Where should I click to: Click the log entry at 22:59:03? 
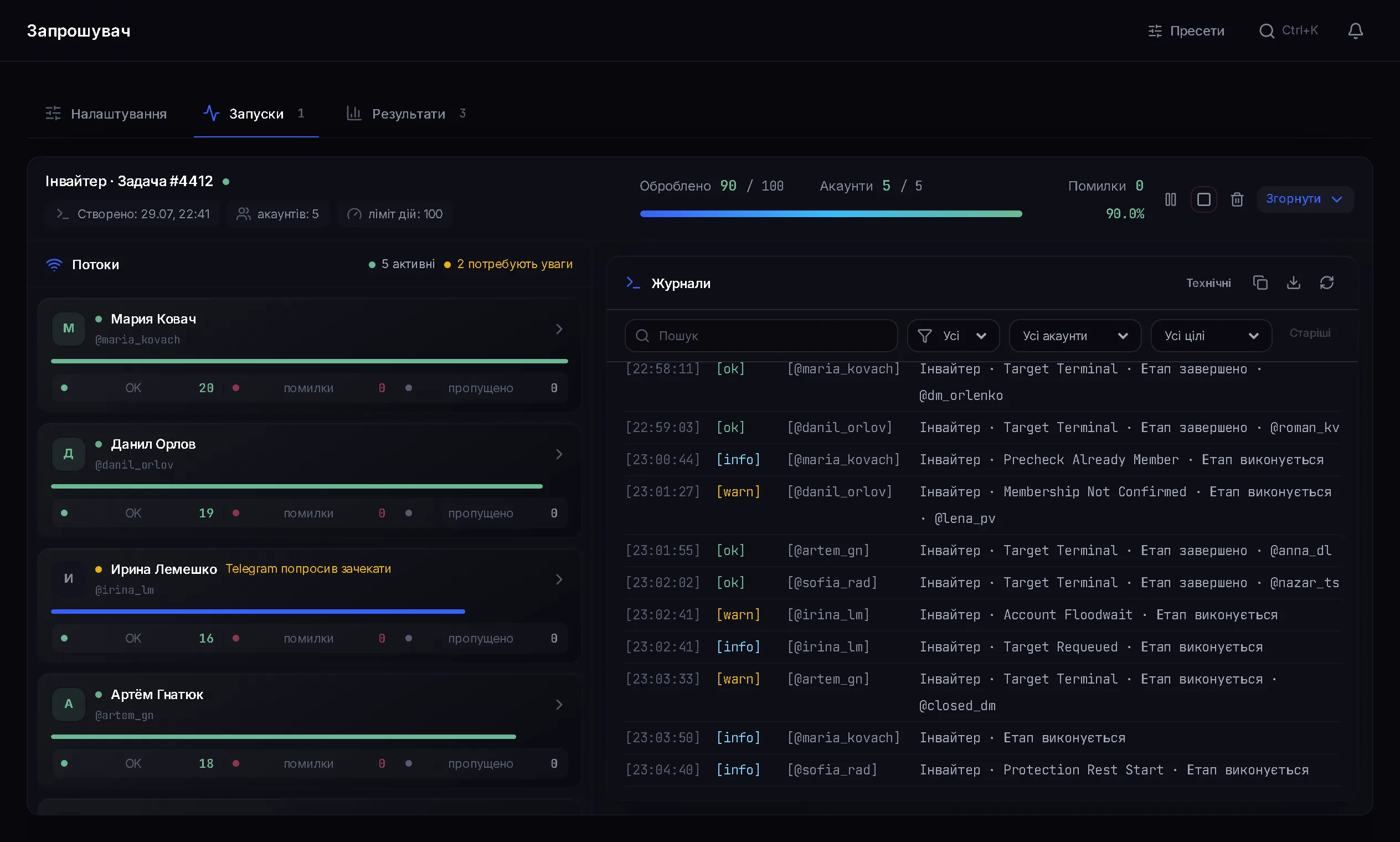982,428
